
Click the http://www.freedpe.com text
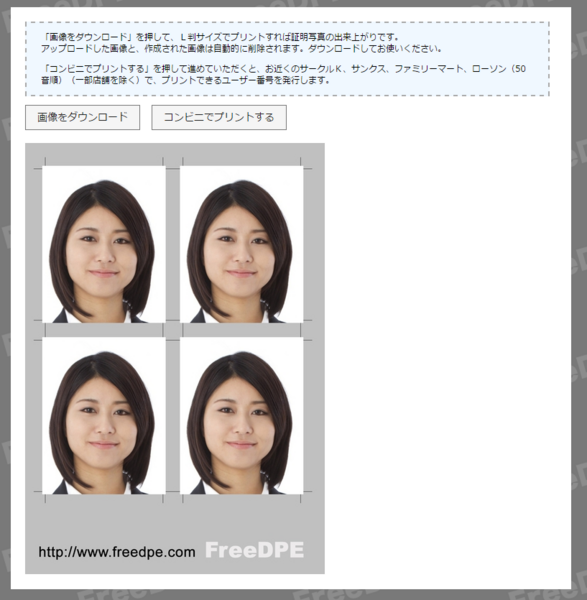117,552
